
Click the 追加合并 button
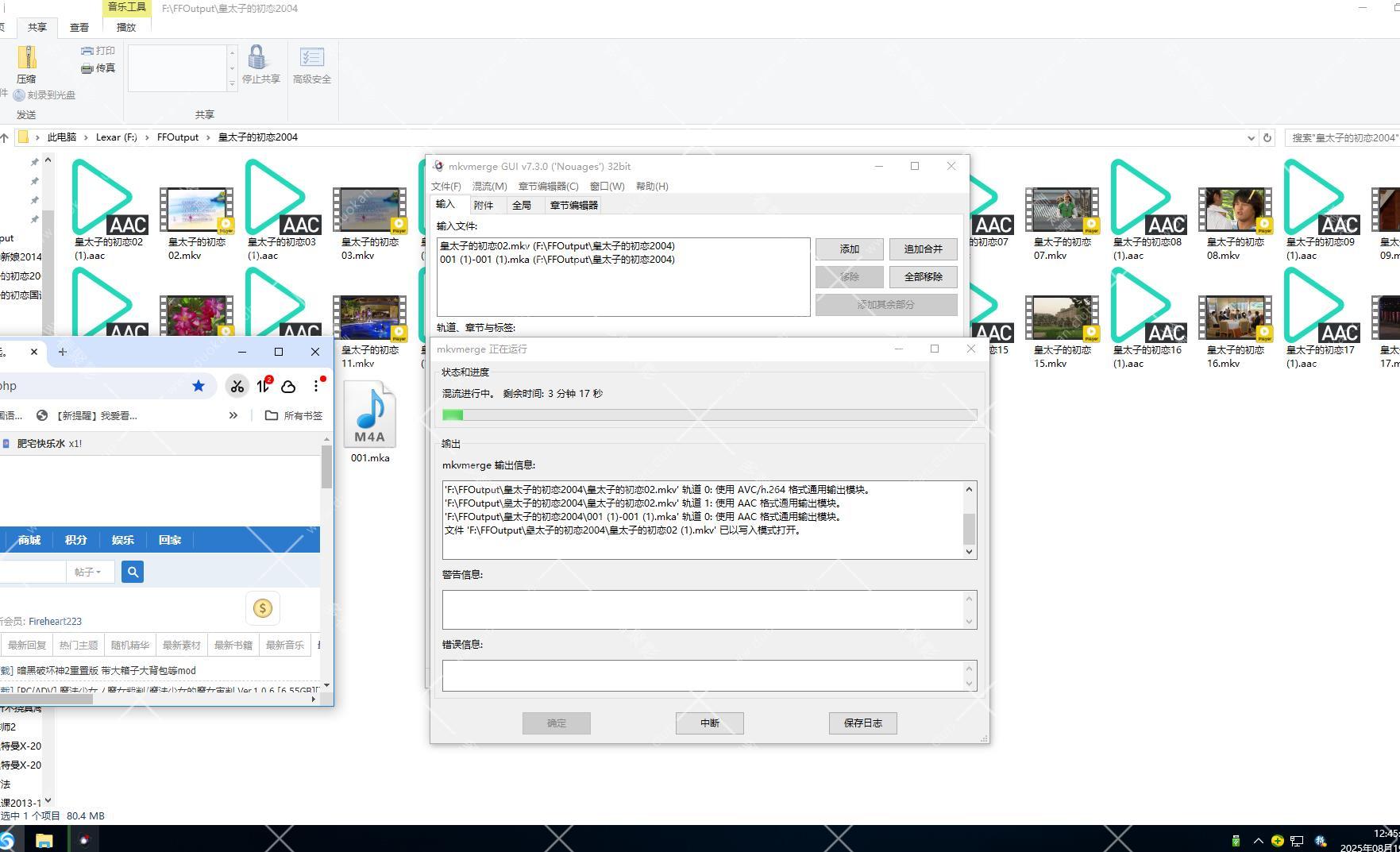(x=923, y=249)
